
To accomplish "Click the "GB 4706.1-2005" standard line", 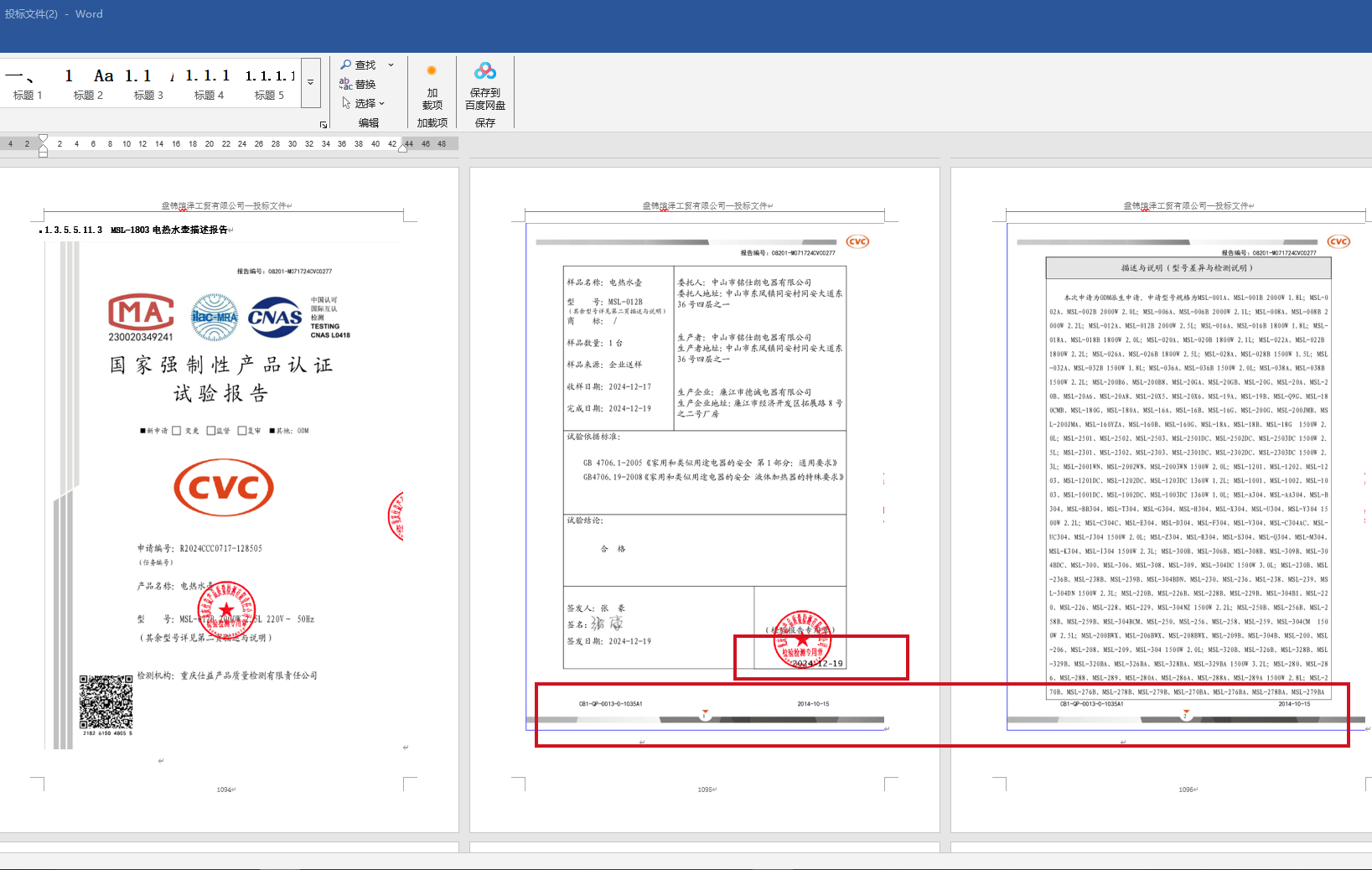I will 710,463.
